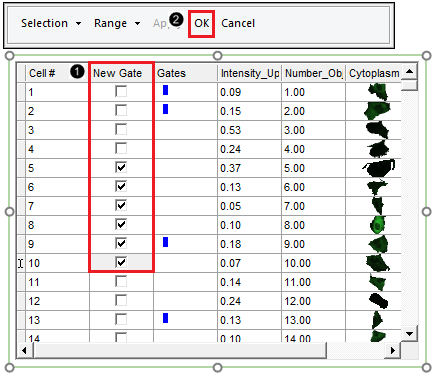Click the Gates column header
The height and width of the screenshot is (374, 434).
(186, 73)
